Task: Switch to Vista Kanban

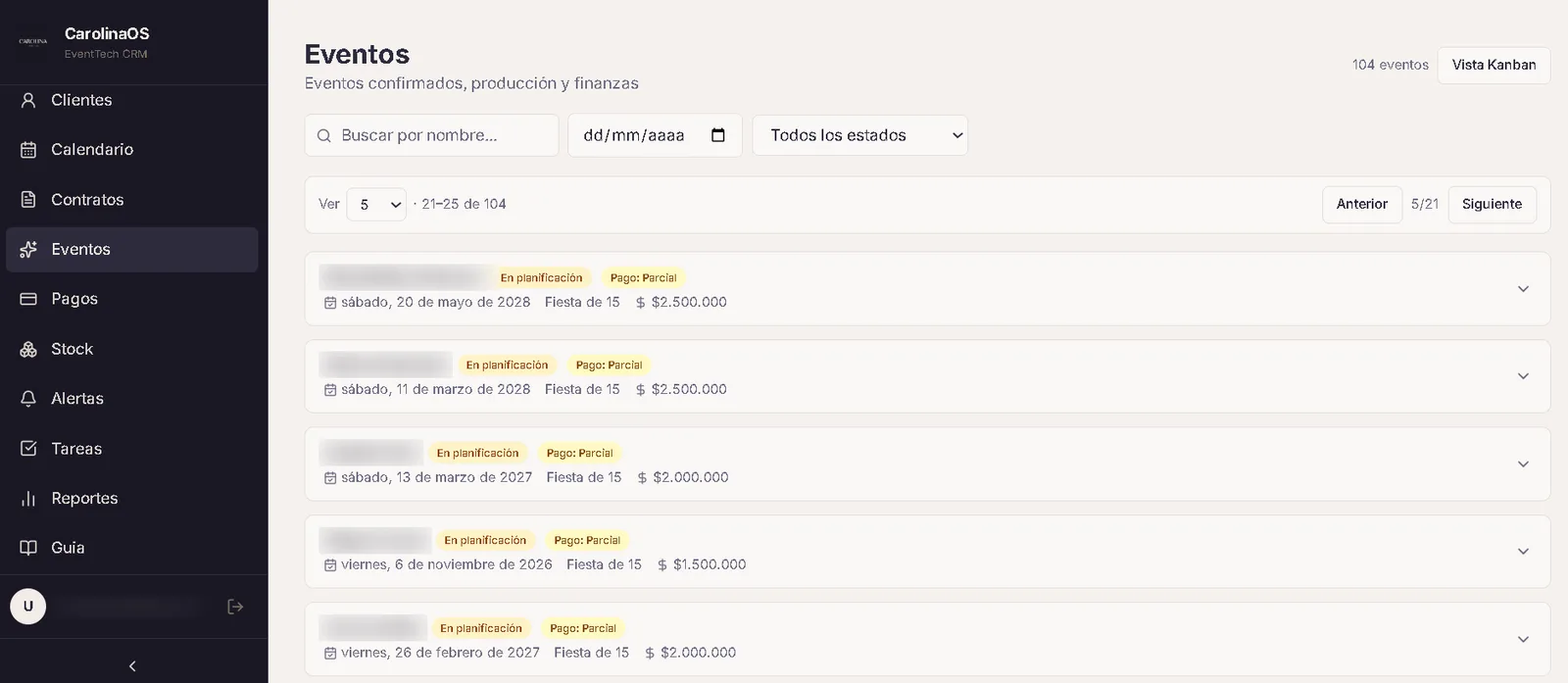Action: tap(1494, 66)
